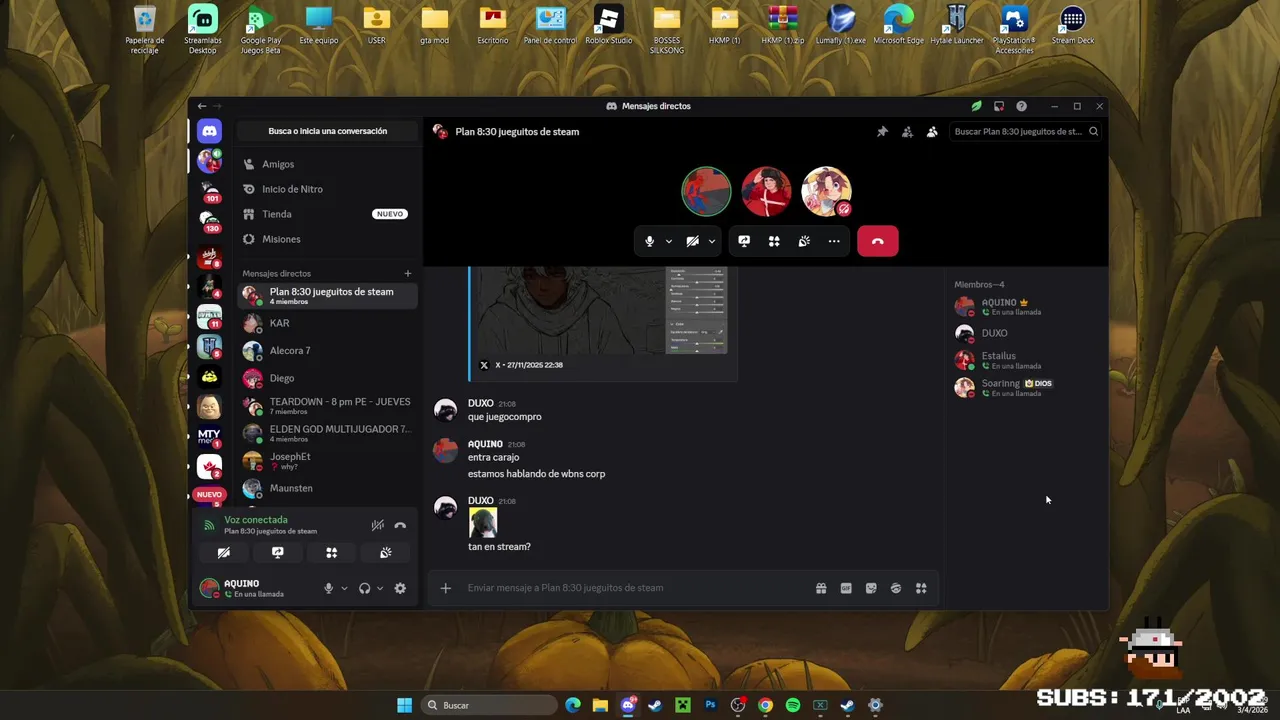Share screen button in voice panel

pos(278,552)
